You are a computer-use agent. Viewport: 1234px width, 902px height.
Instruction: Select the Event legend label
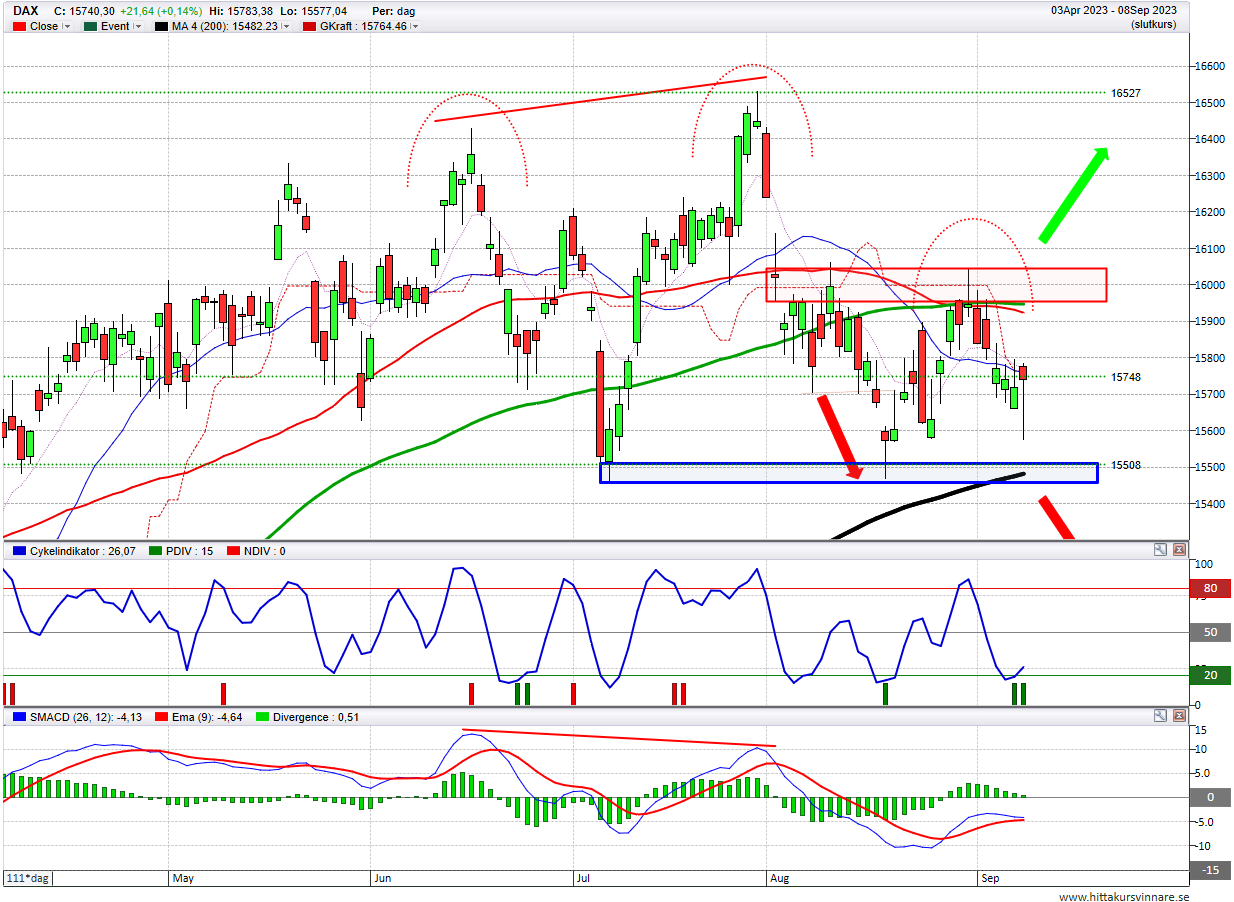[x=115, y=27]
